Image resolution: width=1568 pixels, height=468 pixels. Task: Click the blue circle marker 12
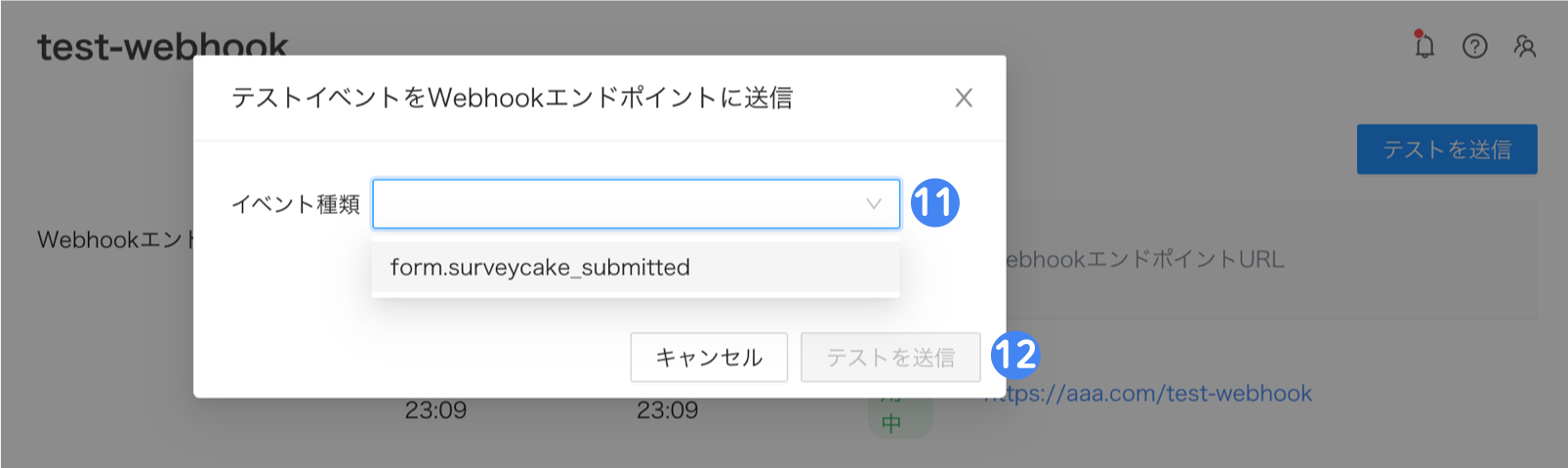(1015, 355)
